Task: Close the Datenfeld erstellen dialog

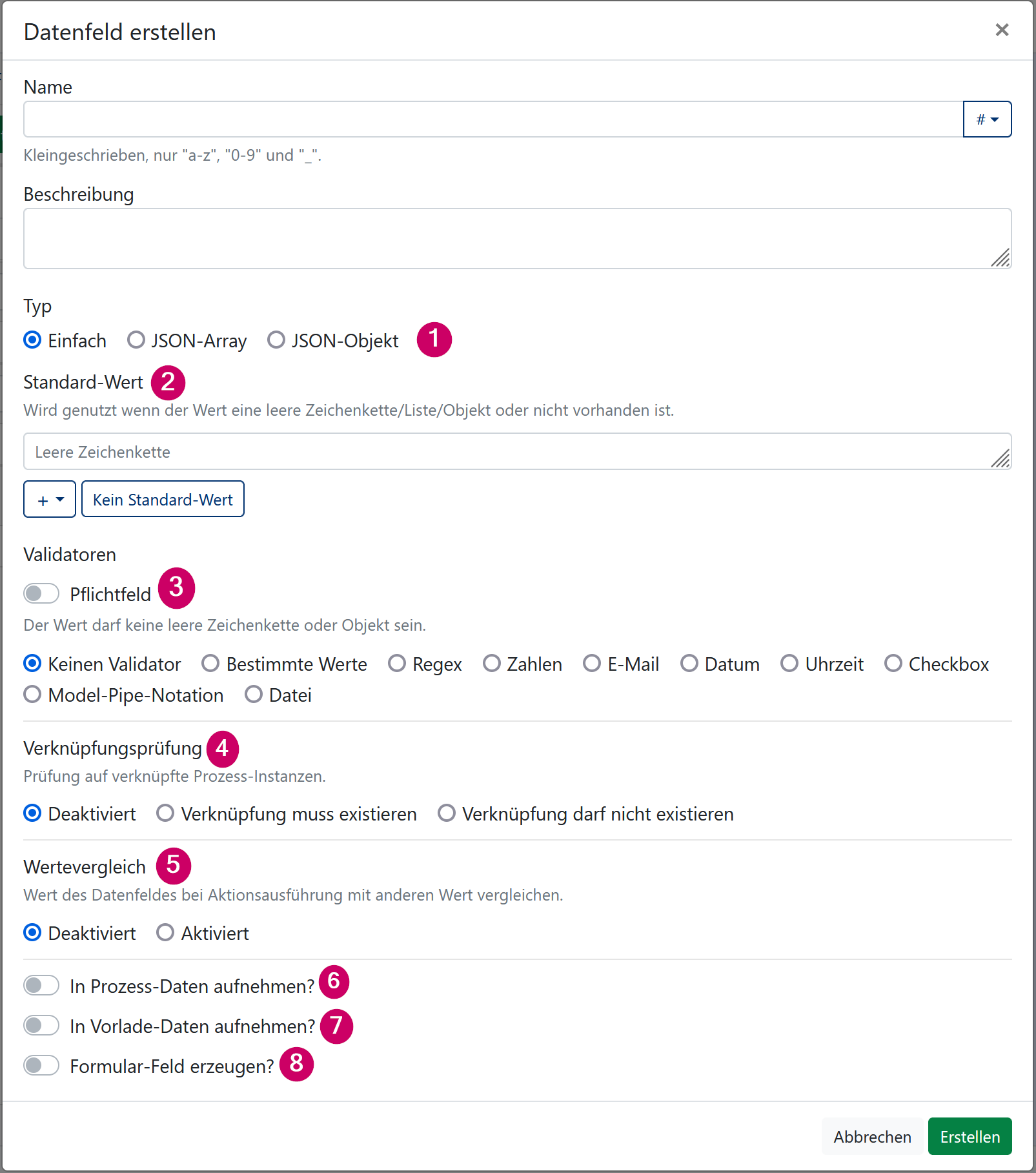Action: point(1002,30)
